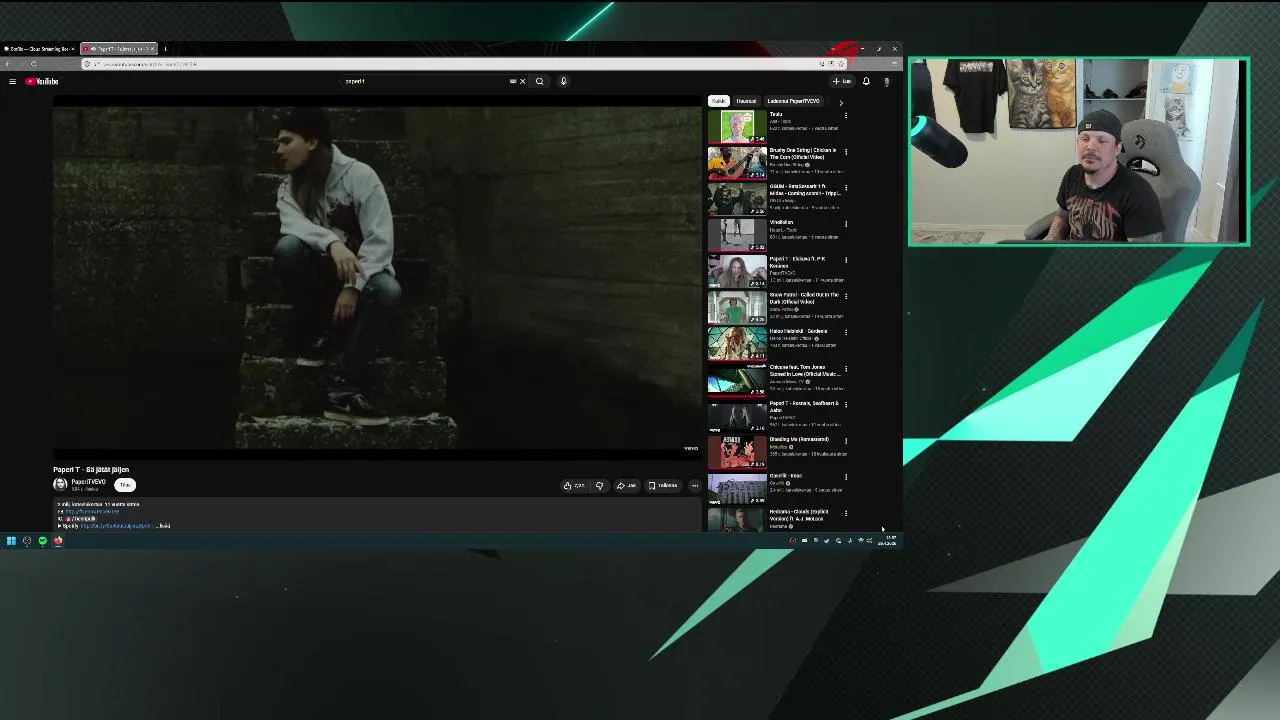Open the Madonna Clouds video thumbnail
This screenshot has width=1280, height=720.
click(x=737, y=520)
